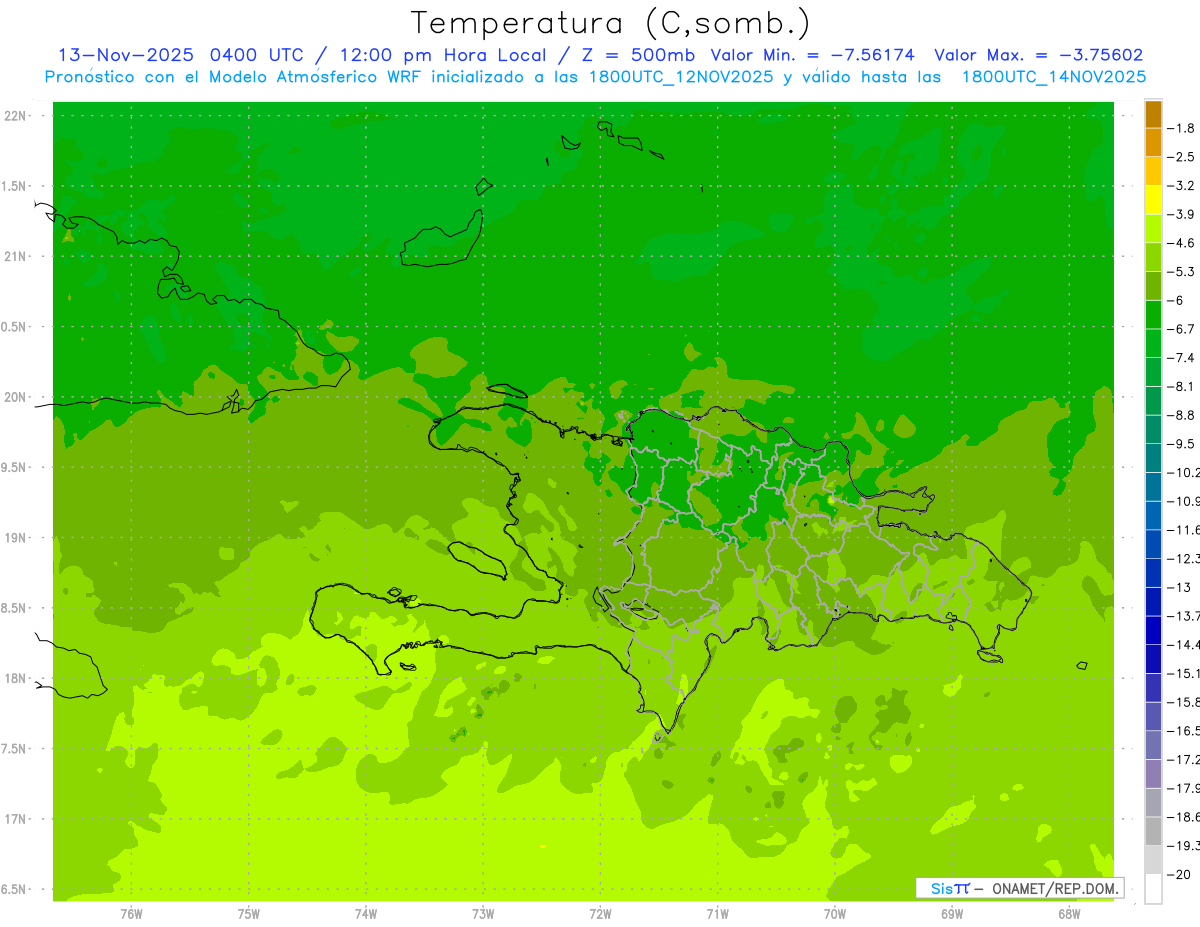Click the "Temperatura (C,somb.)" chart title

click(611, 23)
